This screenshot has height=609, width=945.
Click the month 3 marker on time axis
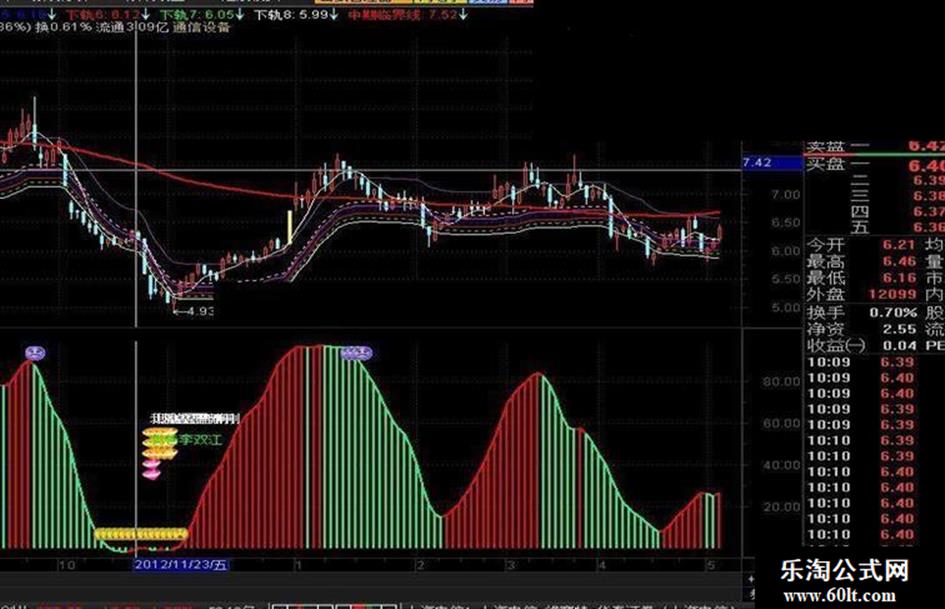[511, 565]
